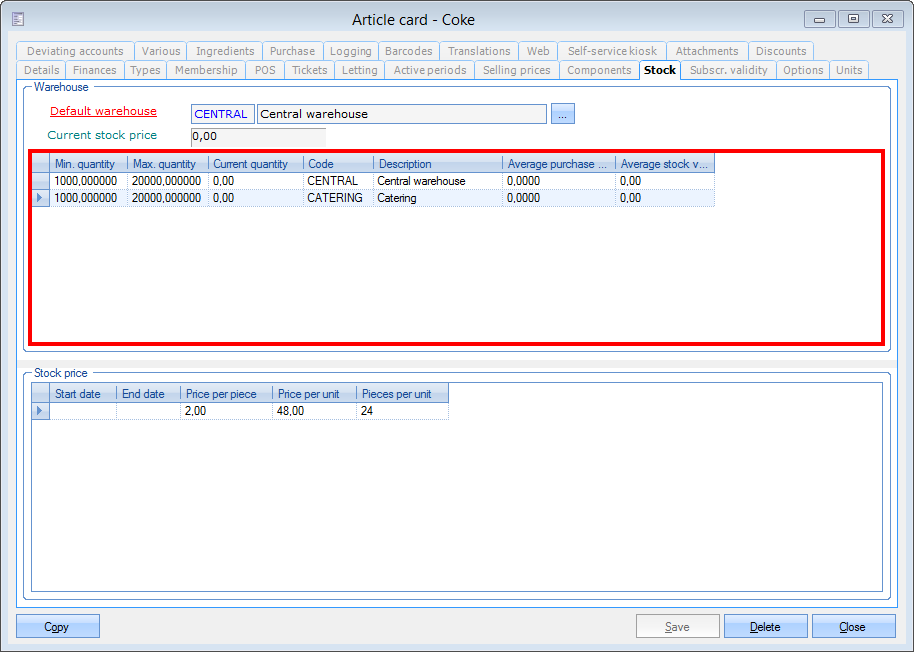The image size is (914, 652).
Task: Maximize the Article card window
Action: coord(853,19)
